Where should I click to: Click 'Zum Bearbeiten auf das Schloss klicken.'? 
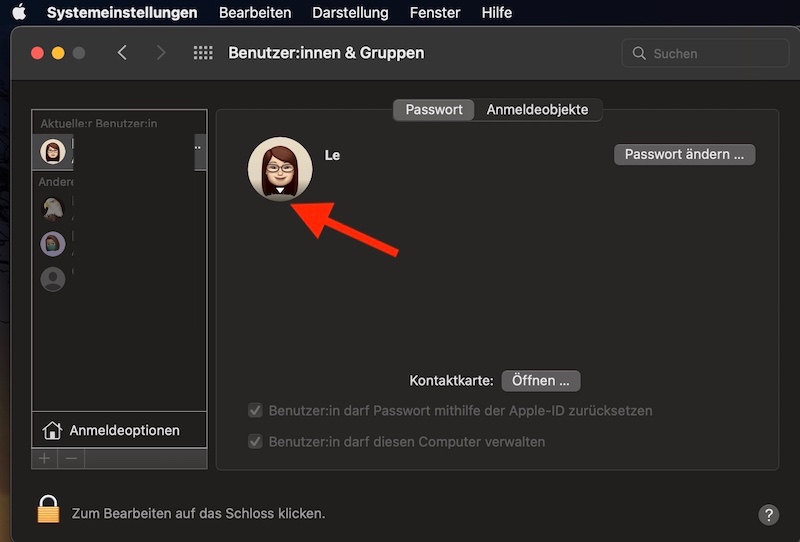tap(198, 513)
